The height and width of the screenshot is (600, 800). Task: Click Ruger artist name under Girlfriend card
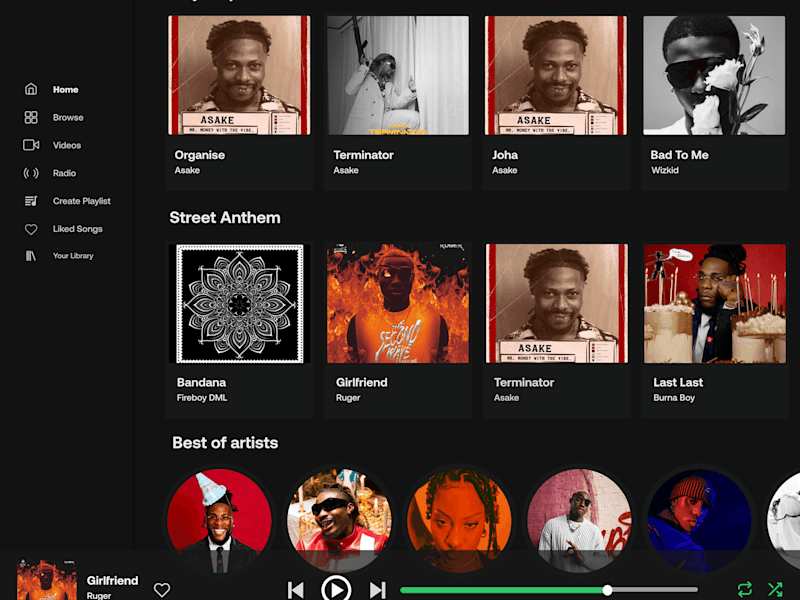pyautogui.click(x=348, y=397)
